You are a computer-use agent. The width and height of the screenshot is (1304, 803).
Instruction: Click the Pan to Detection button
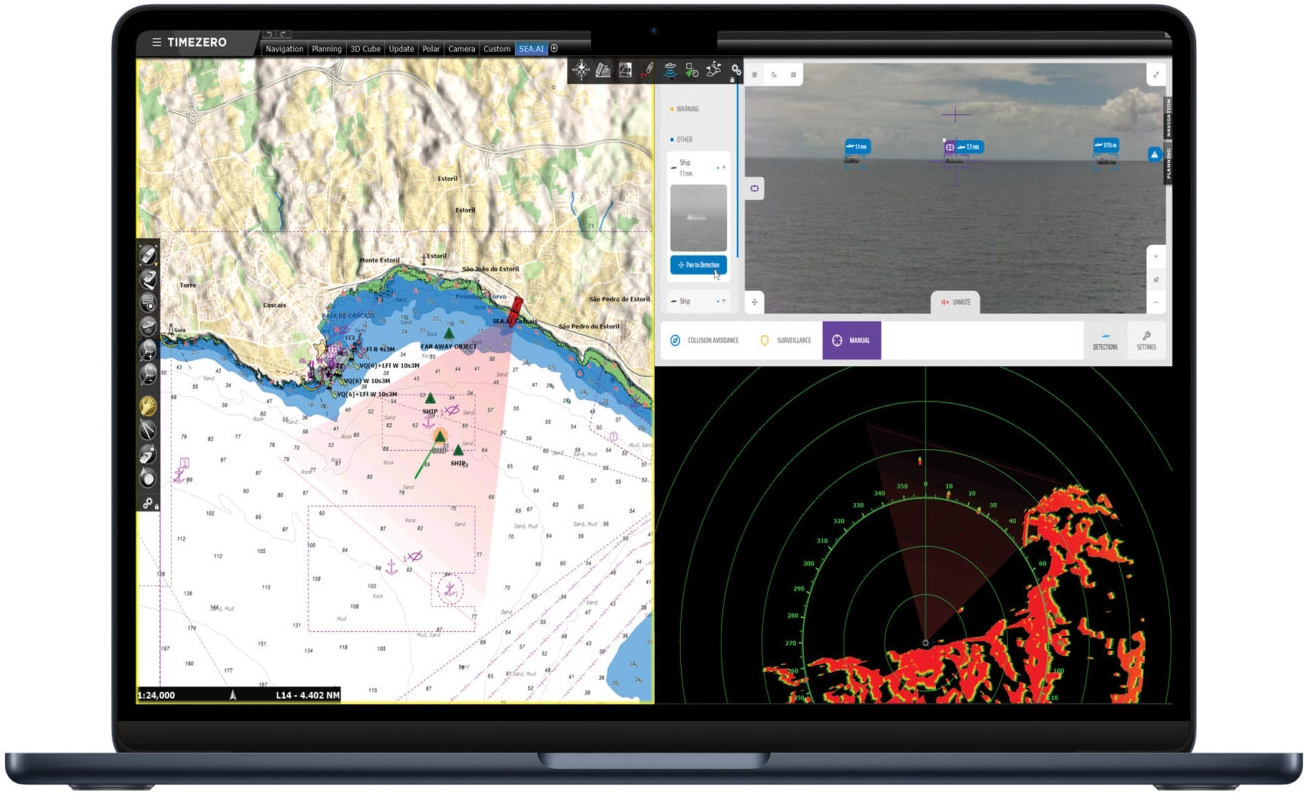(x=699, y=265)
